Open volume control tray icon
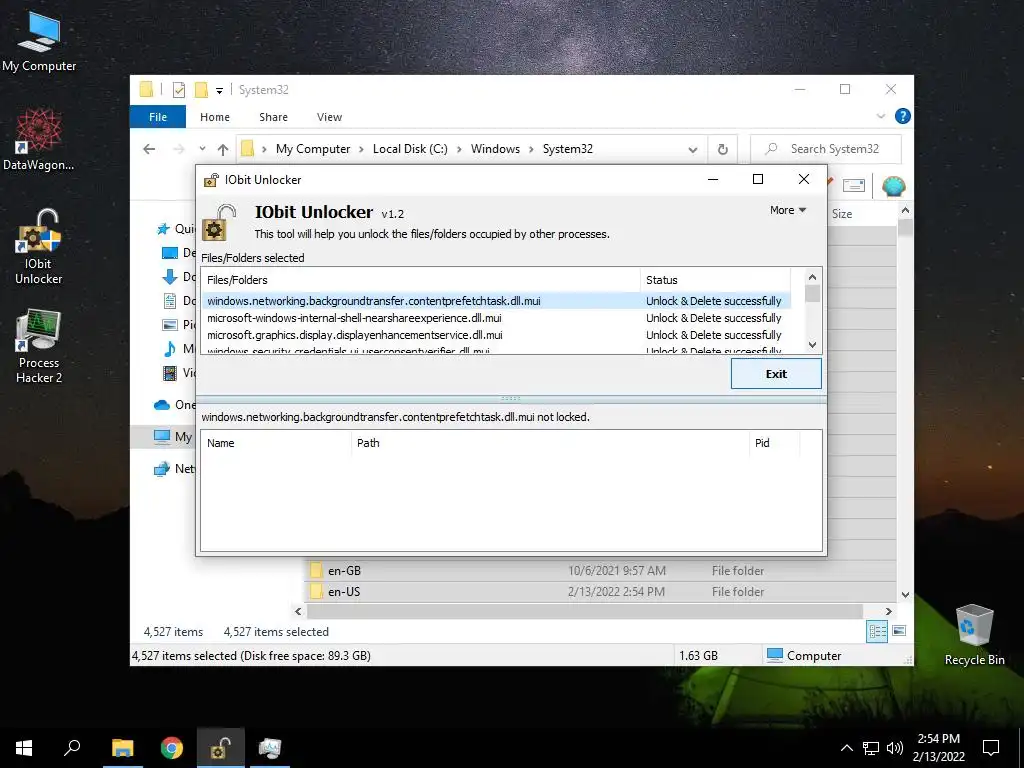 click(895, 748)
